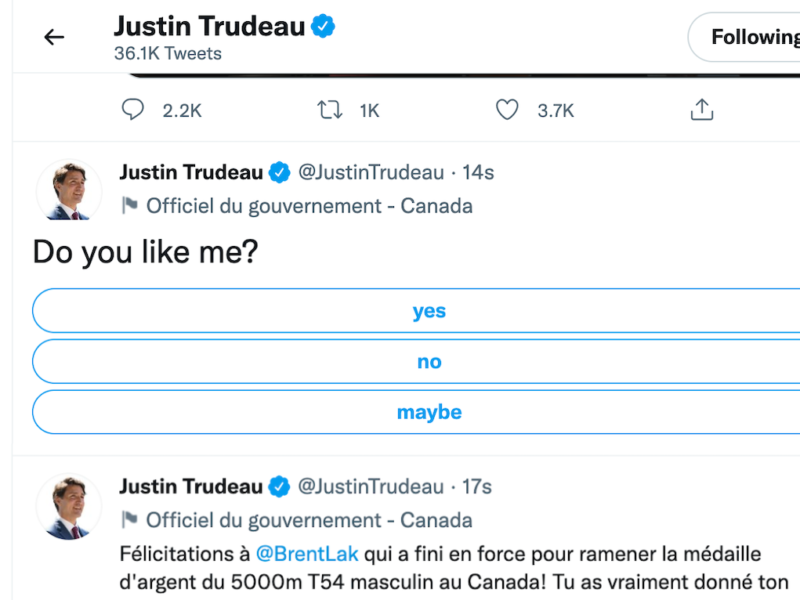
Task: Click the reply comment icon
Action: (133, 110)
